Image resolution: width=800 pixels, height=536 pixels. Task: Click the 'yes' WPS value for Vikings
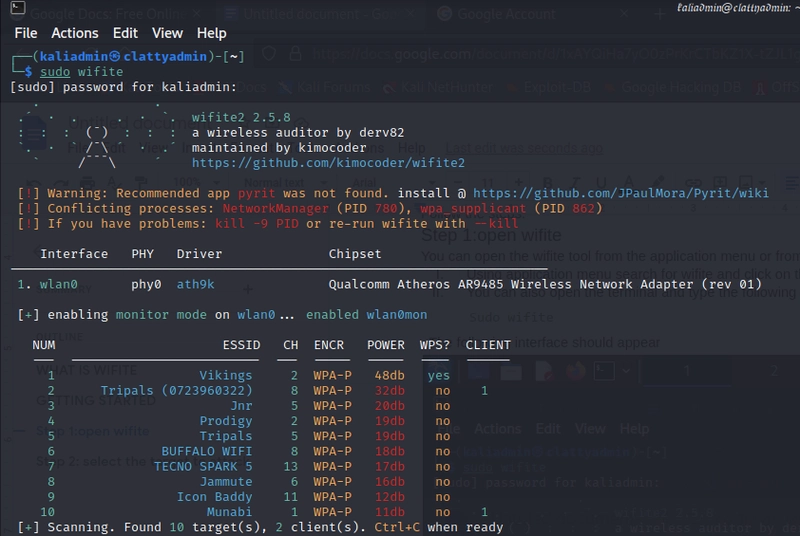coord(439,375)
